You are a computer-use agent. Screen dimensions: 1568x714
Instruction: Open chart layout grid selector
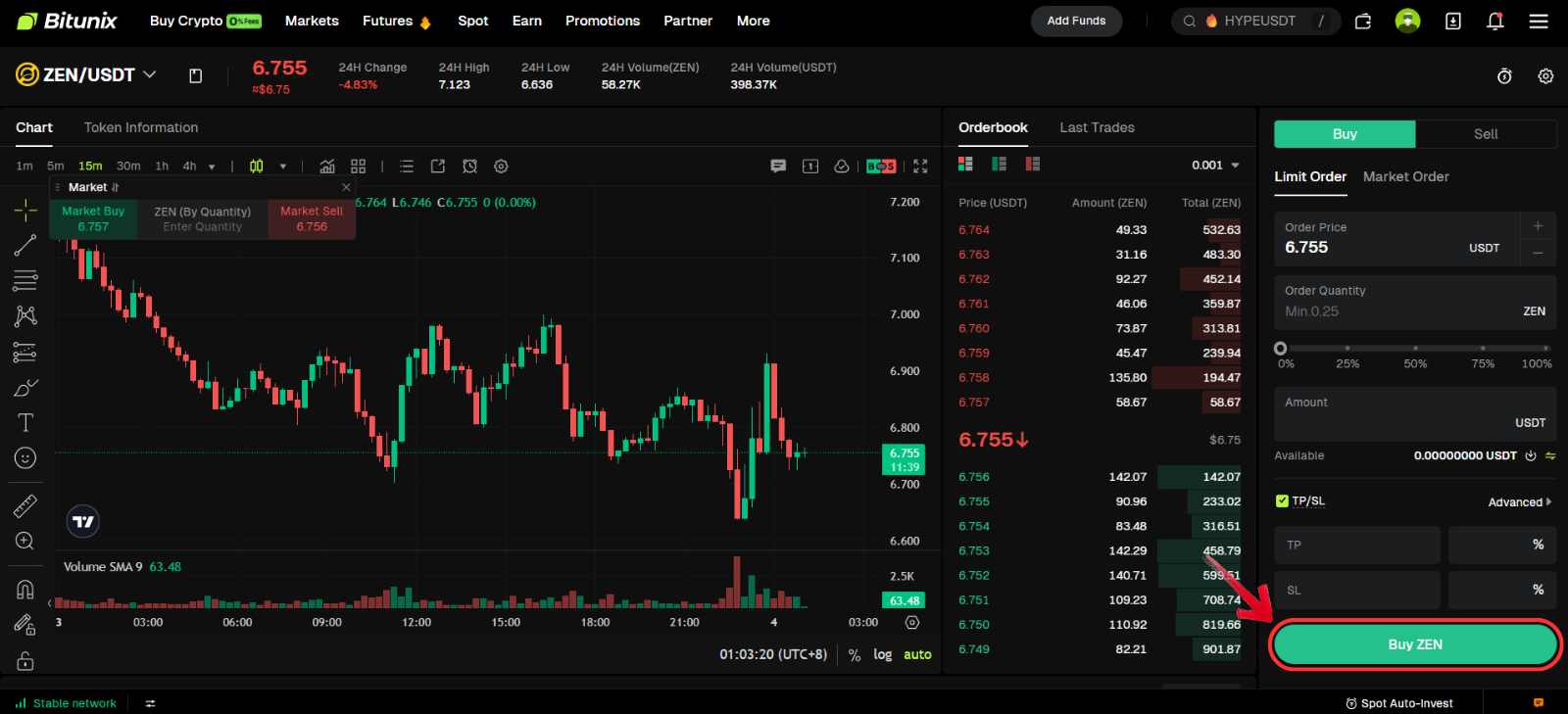[x=359, y=167]
